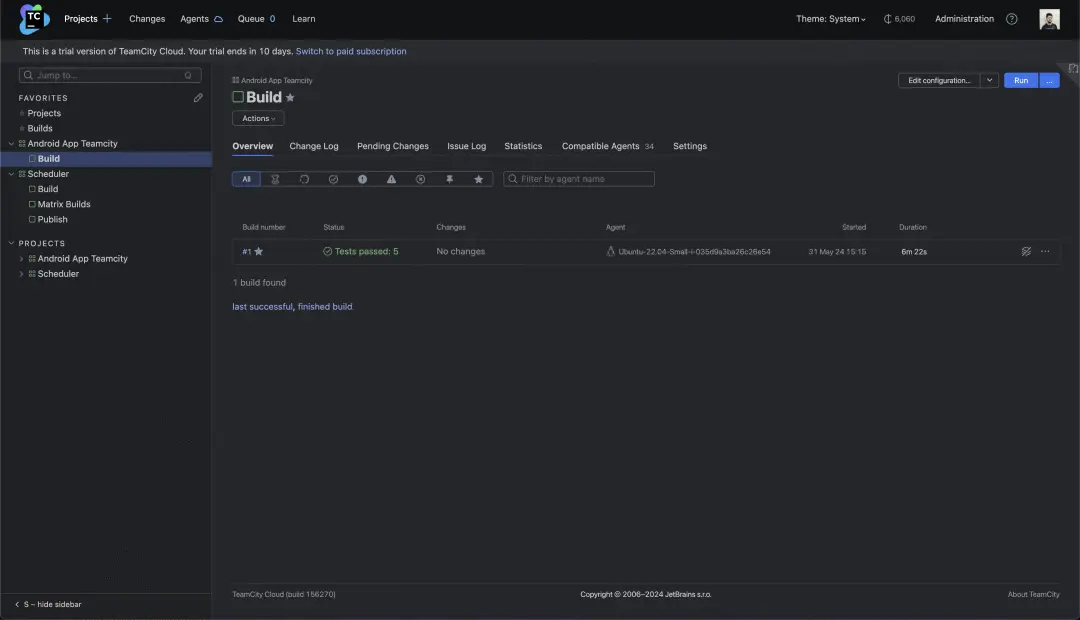Open the About TeamCity link
Image resolution: width=1080 pixels, height=620 pixels.
(x=1033, y=595)
